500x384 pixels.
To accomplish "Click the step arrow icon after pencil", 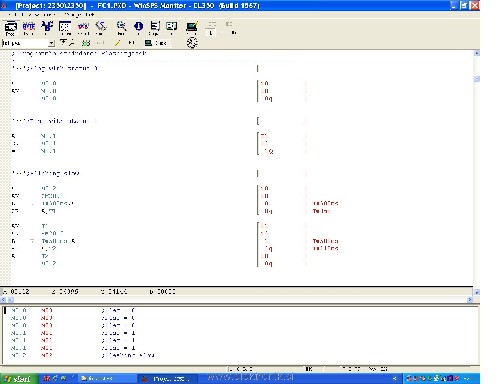I will [132, 43].
